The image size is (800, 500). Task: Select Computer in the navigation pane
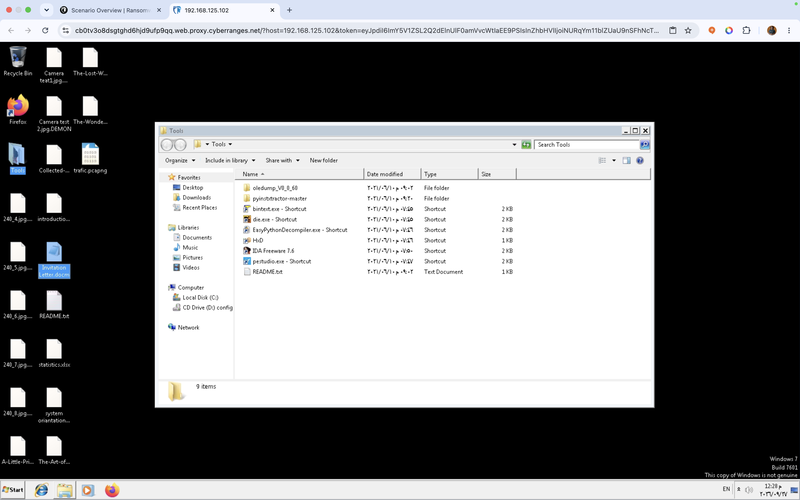click(190, 288)
